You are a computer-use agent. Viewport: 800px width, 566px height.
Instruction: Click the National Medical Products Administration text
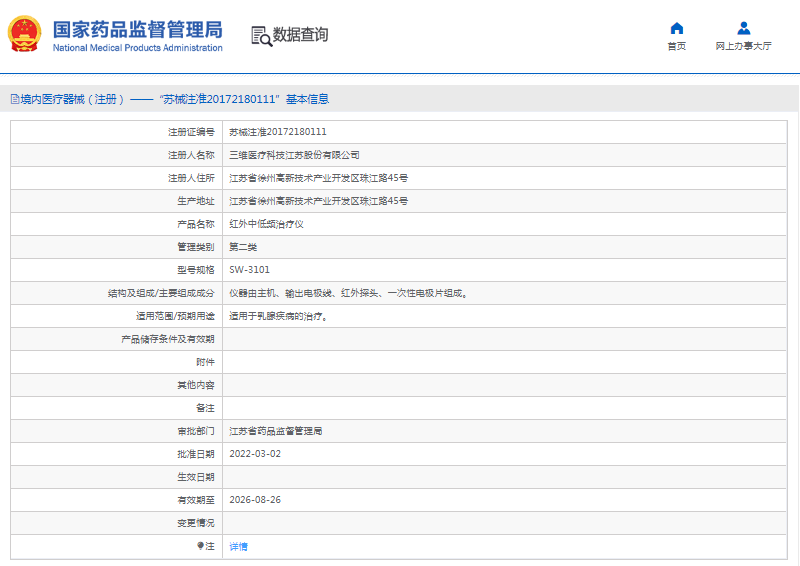(x=137, y=48)
